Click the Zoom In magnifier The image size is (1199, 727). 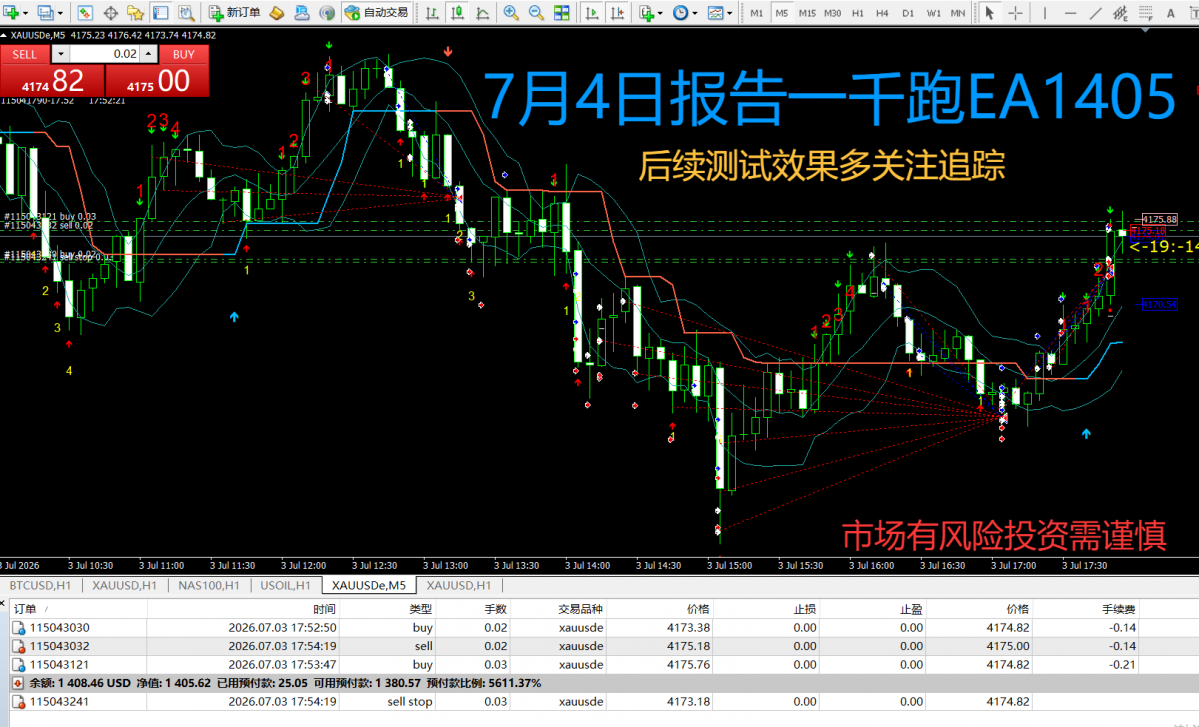pyautogui.click(x=511, y=12)
